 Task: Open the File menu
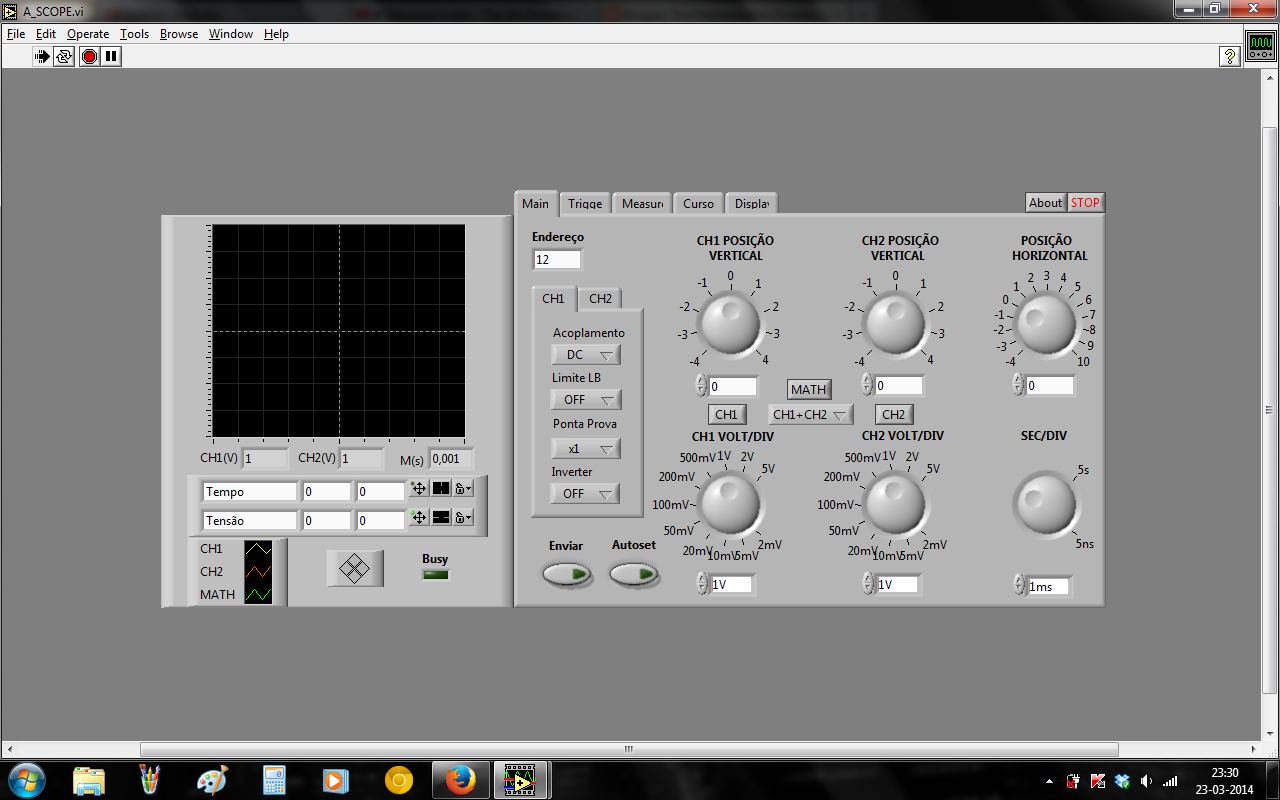click(16, 34)
